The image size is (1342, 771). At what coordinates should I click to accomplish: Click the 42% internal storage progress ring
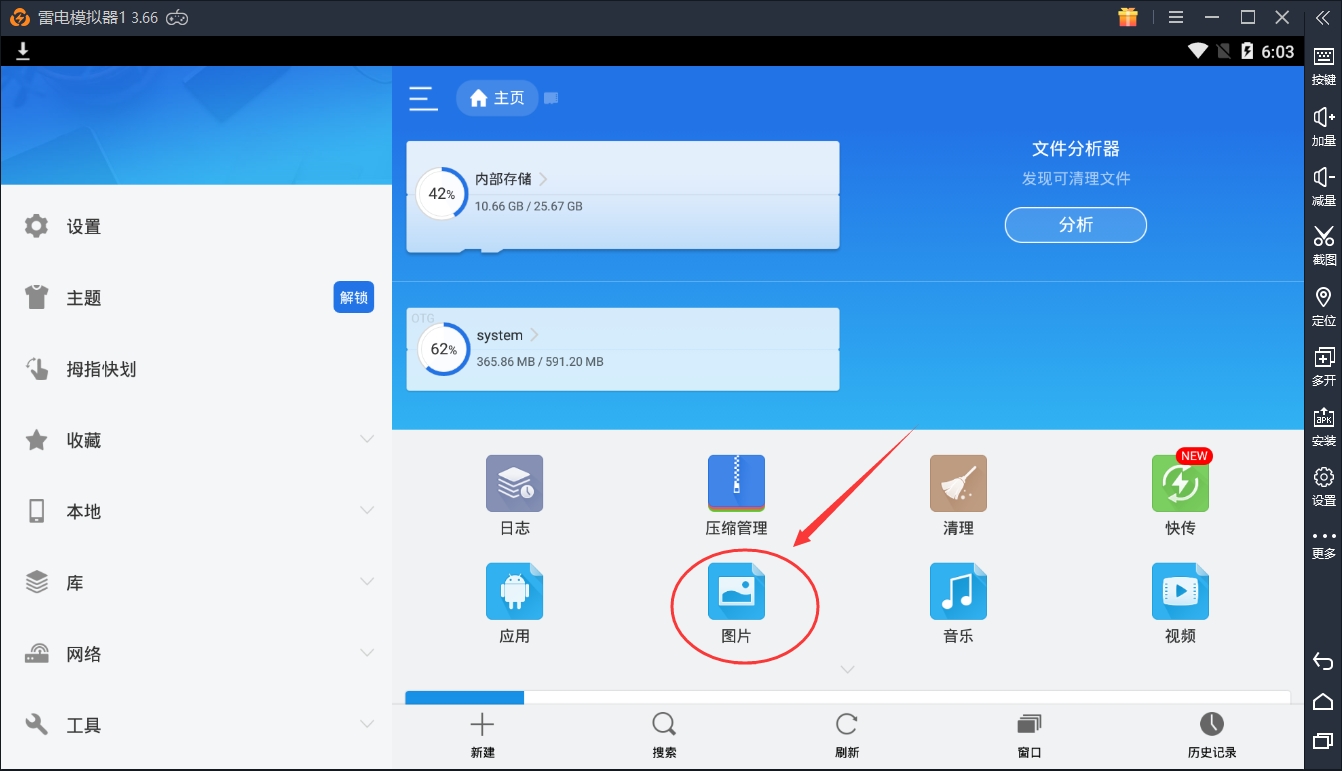pos(442,194)
